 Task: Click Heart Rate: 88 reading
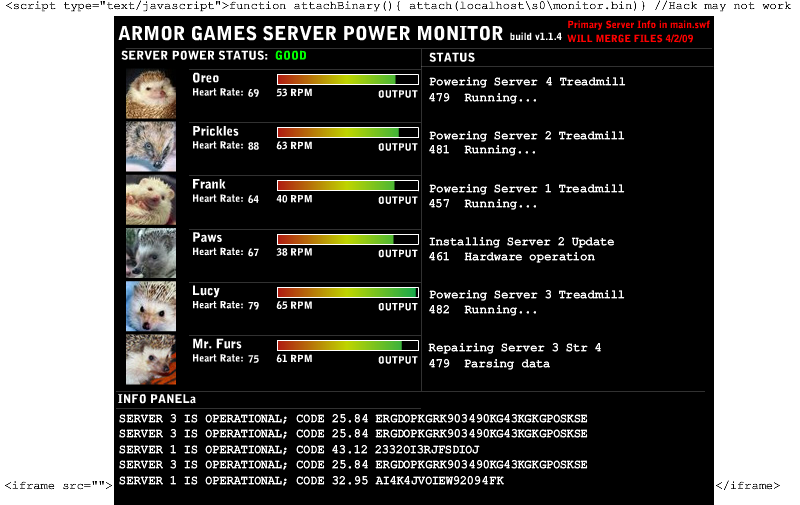click(x=226, y=146)
